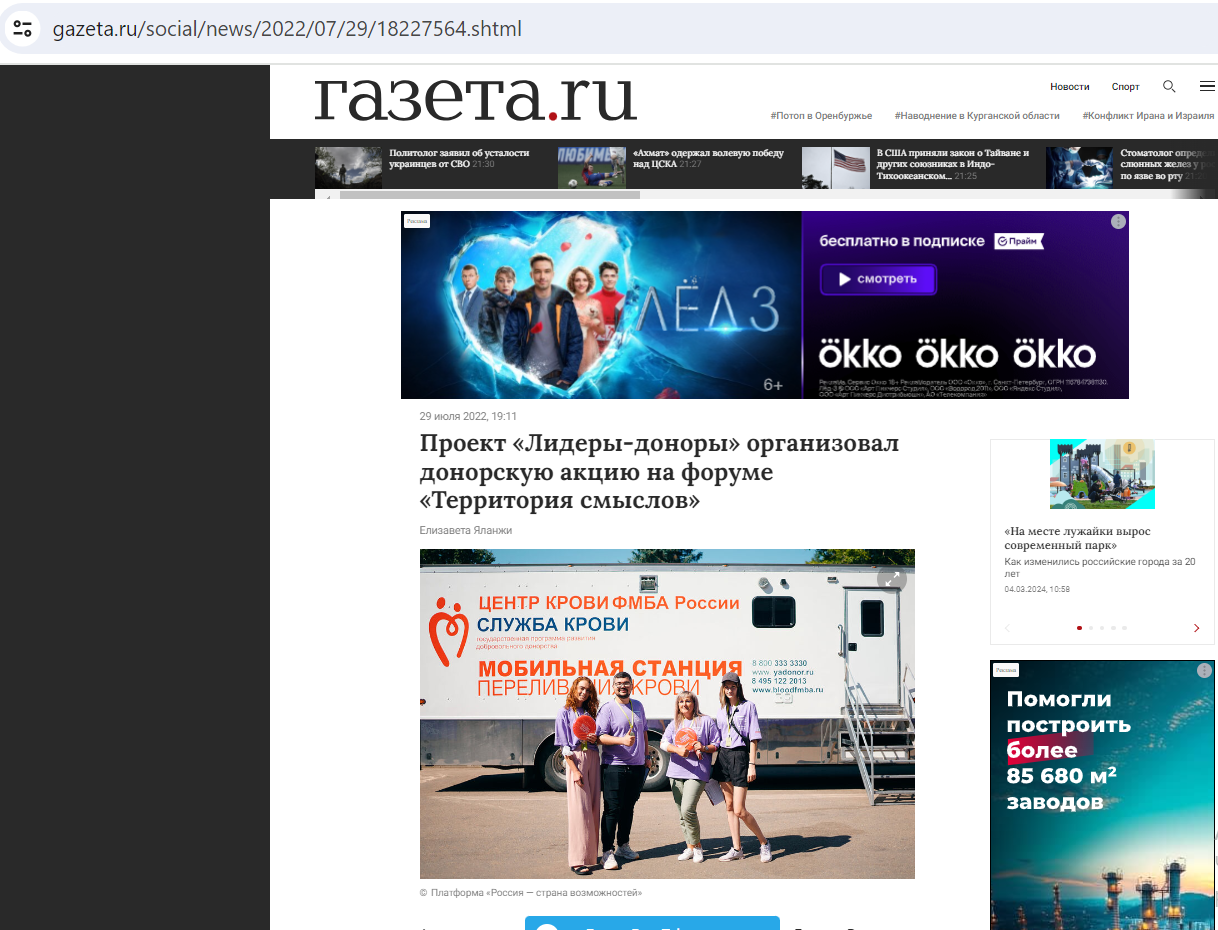The height and width of the screenshot is (930, 1218).
Task: Click the Помогли построить заводов ad
Action: pos(1102,795)
